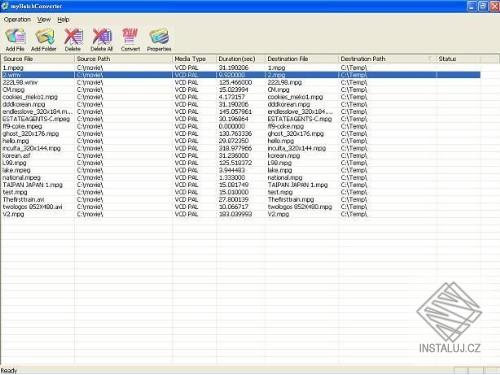
Task: Sort by Destination Path column header
Action: (x=387, y=59)
